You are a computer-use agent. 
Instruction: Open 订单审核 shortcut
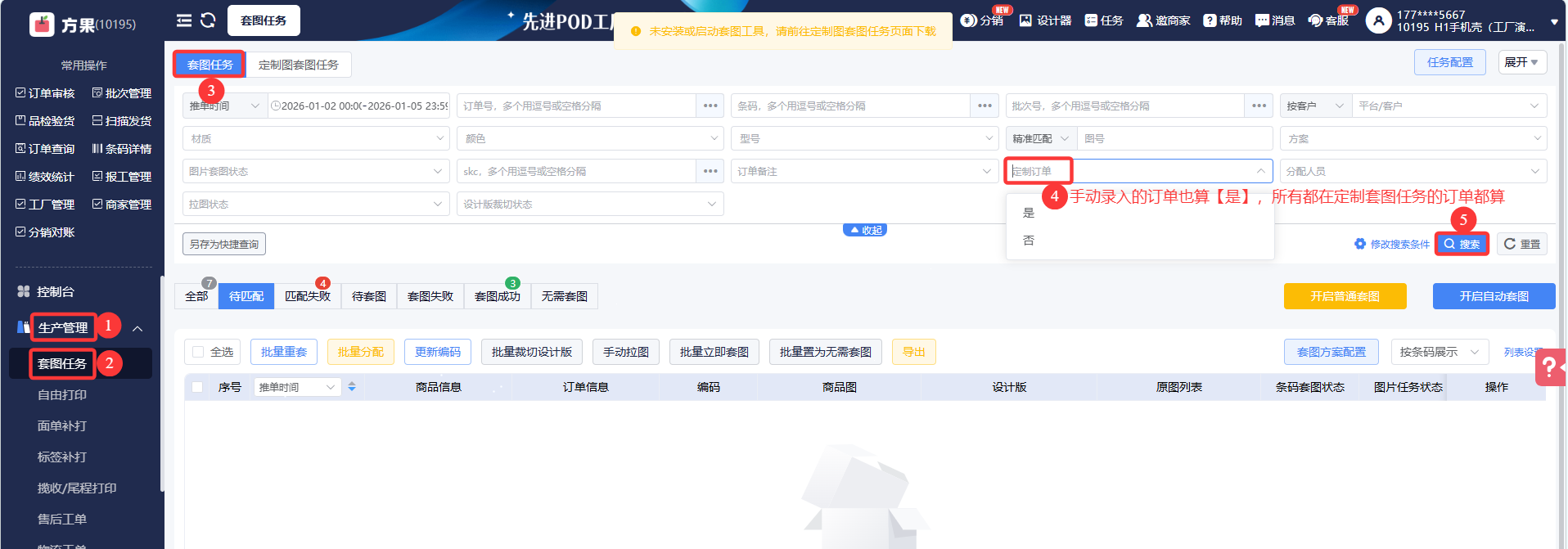[x=45, y=93]
